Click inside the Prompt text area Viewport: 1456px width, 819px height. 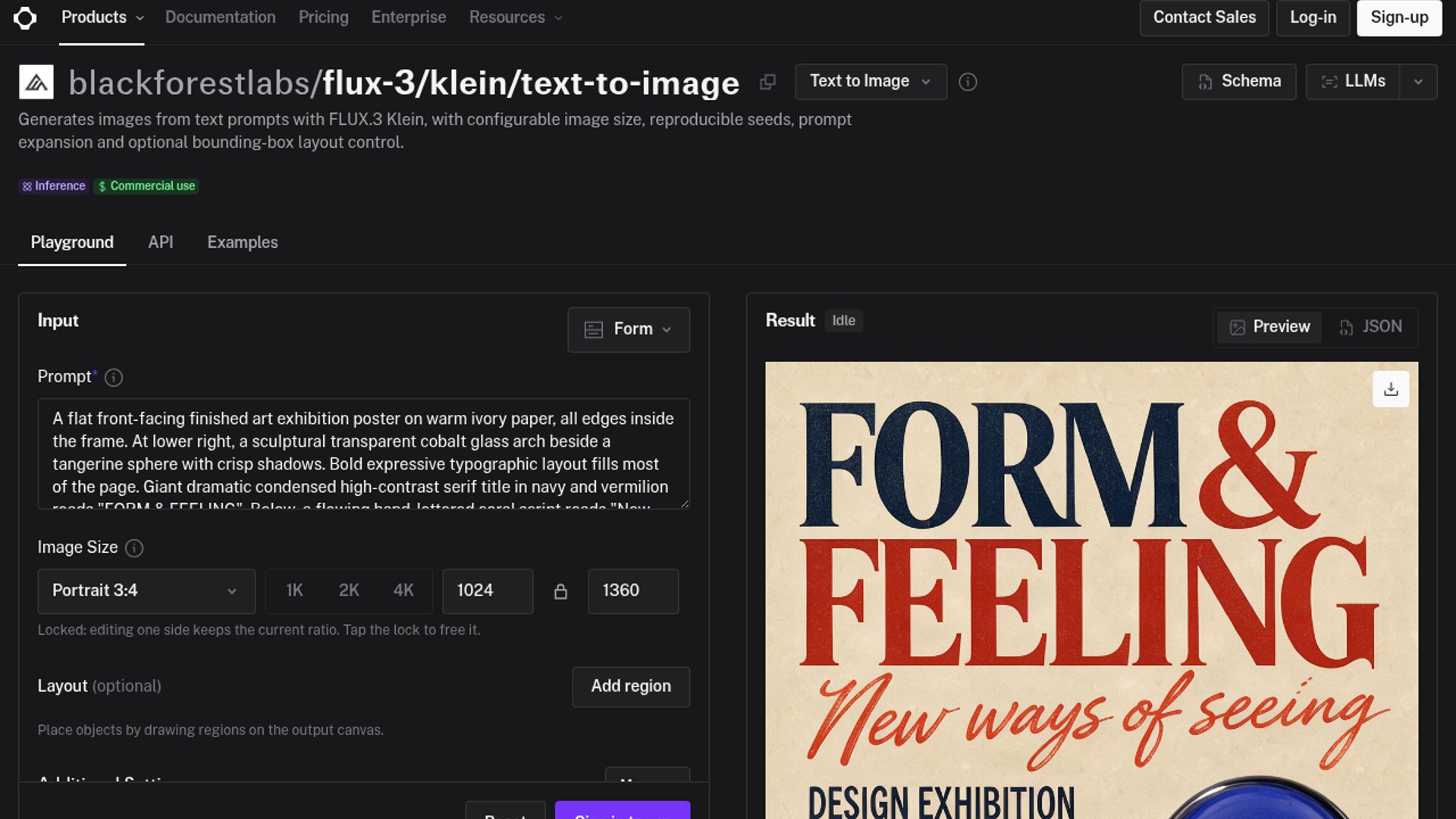(x=364, y=454)
